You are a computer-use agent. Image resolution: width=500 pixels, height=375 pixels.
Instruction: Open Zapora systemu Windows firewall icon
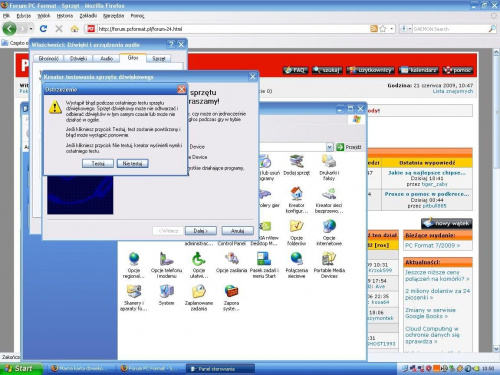(231, 297)
